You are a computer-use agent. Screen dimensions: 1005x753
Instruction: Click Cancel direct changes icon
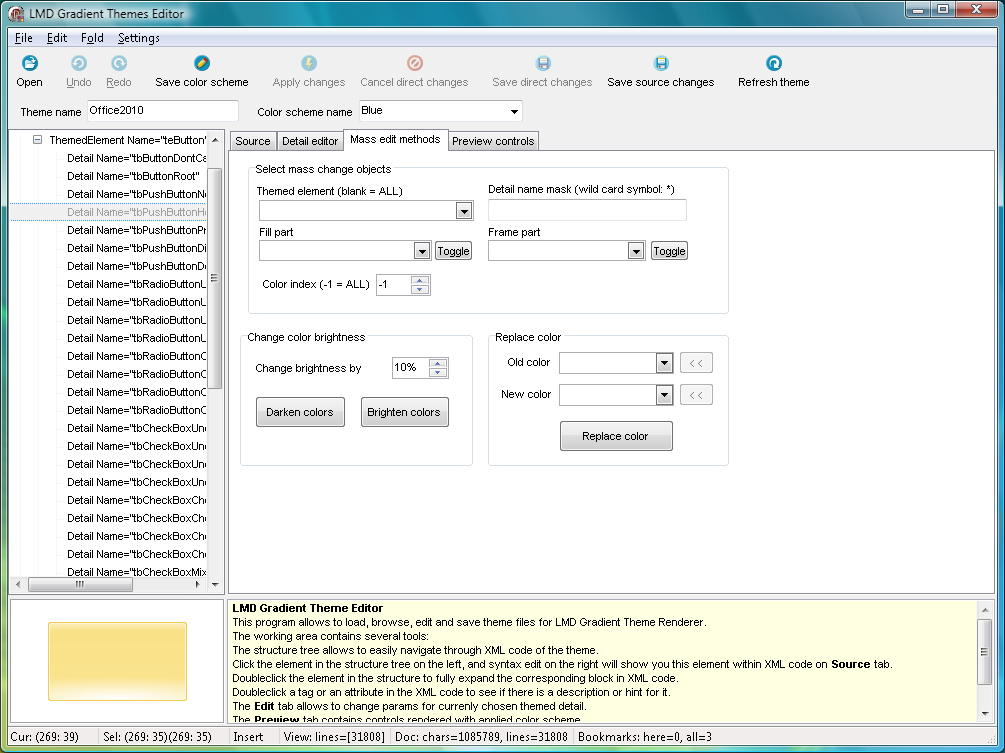pos(414,63)
